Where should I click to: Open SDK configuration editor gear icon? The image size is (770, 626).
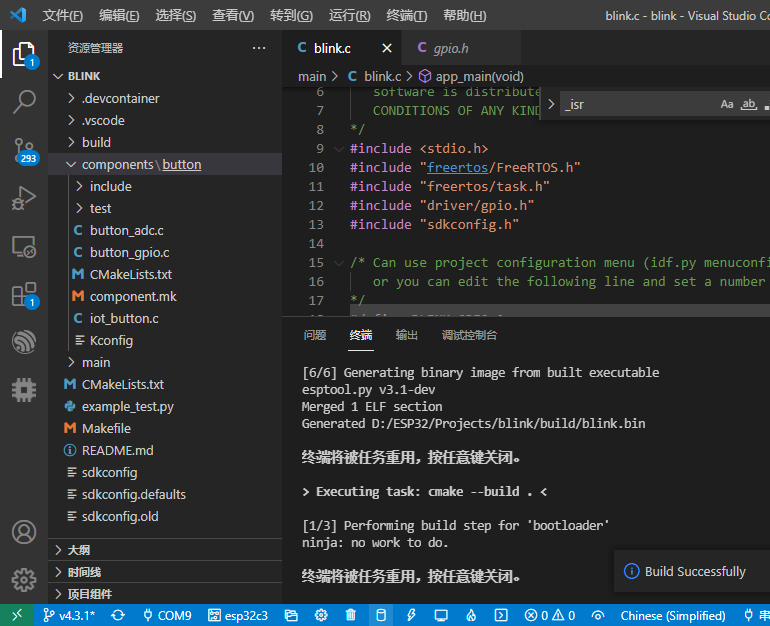pos(321,615)
